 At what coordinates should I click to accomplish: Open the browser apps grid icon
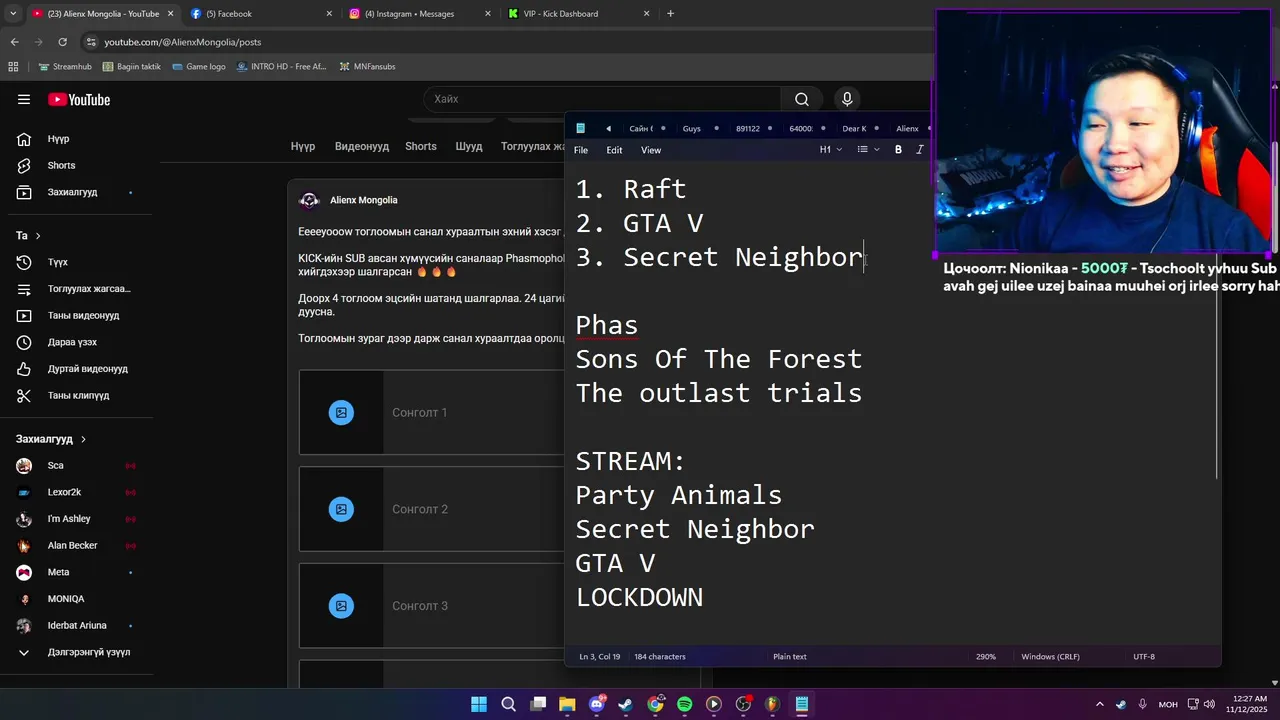click(13, 66)
